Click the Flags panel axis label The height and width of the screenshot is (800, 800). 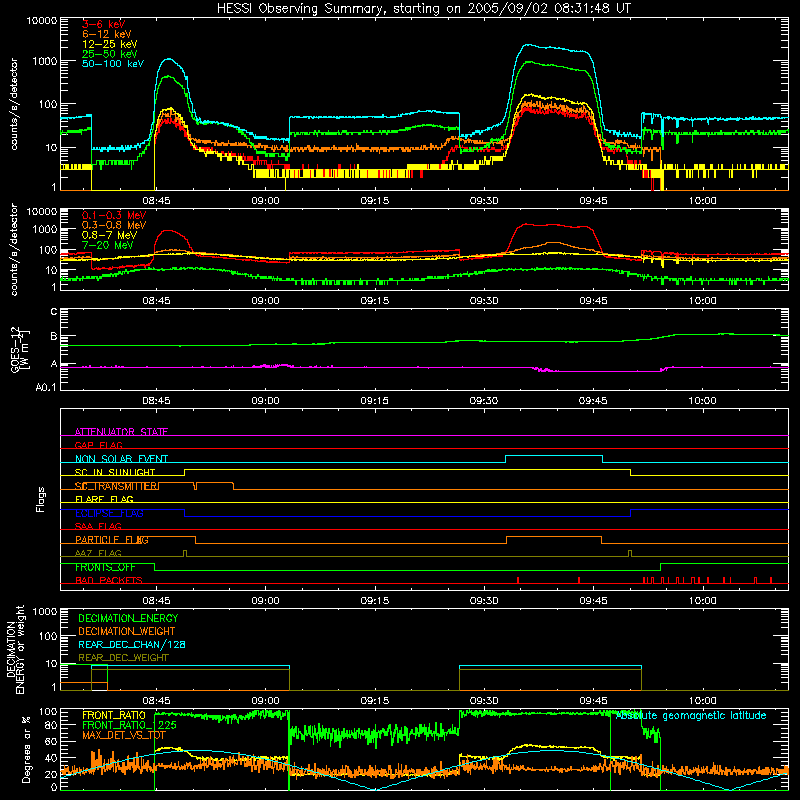(x=40, y=499)
